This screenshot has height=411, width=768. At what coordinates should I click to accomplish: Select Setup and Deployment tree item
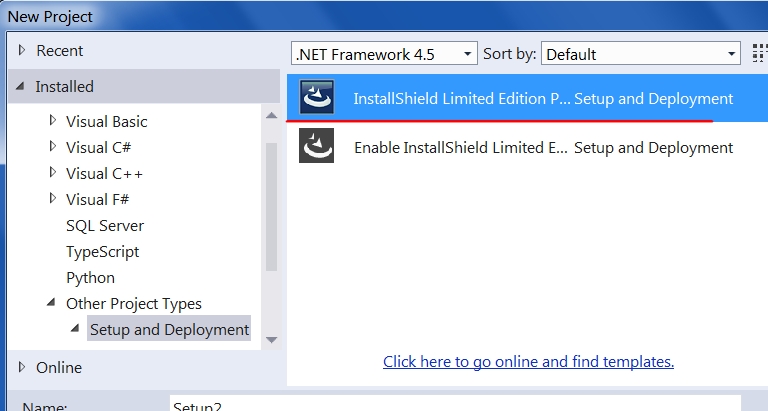point(169,330)
